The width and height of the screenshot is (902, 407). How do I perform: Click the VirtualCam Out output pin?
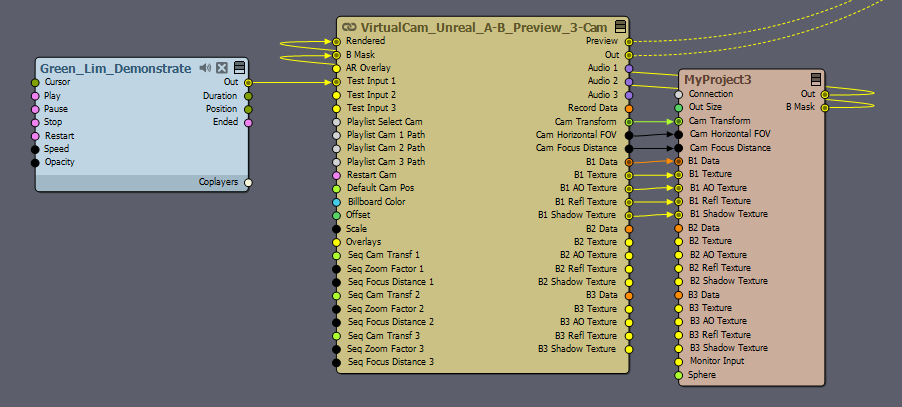[629, 55]
